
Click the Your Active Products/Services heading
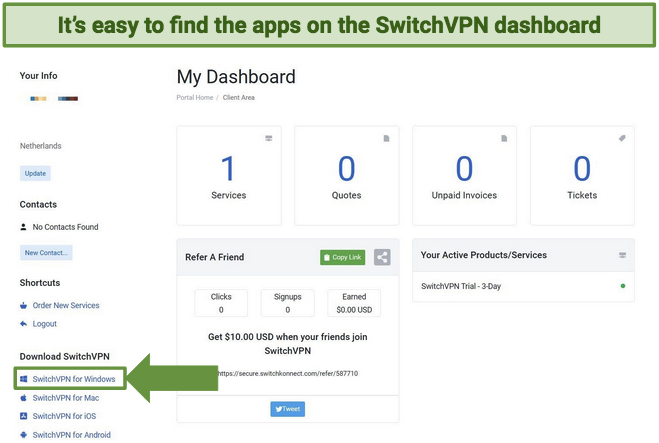(x=484, y=255)
